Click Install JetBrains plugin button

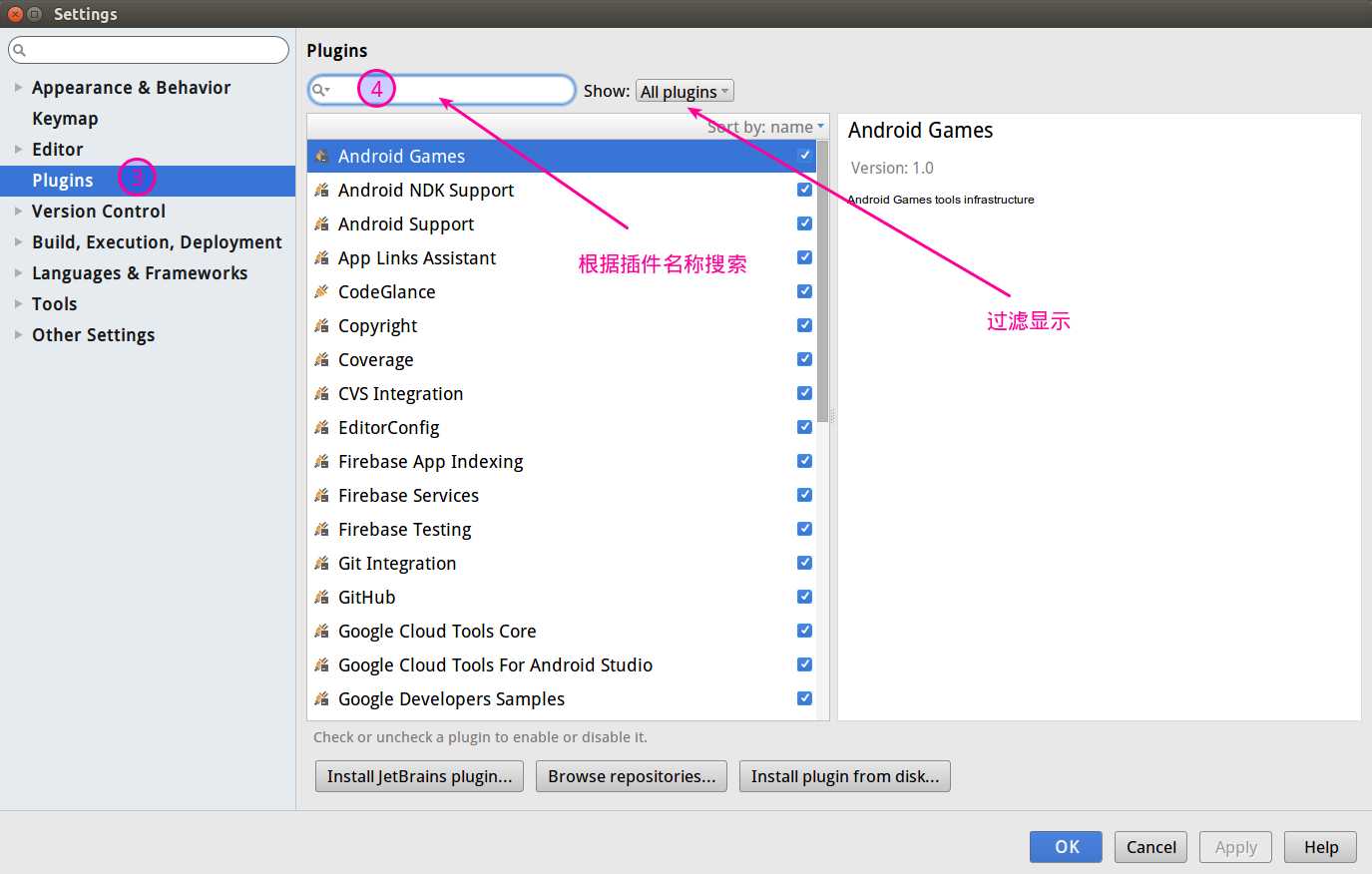(419, 776)
